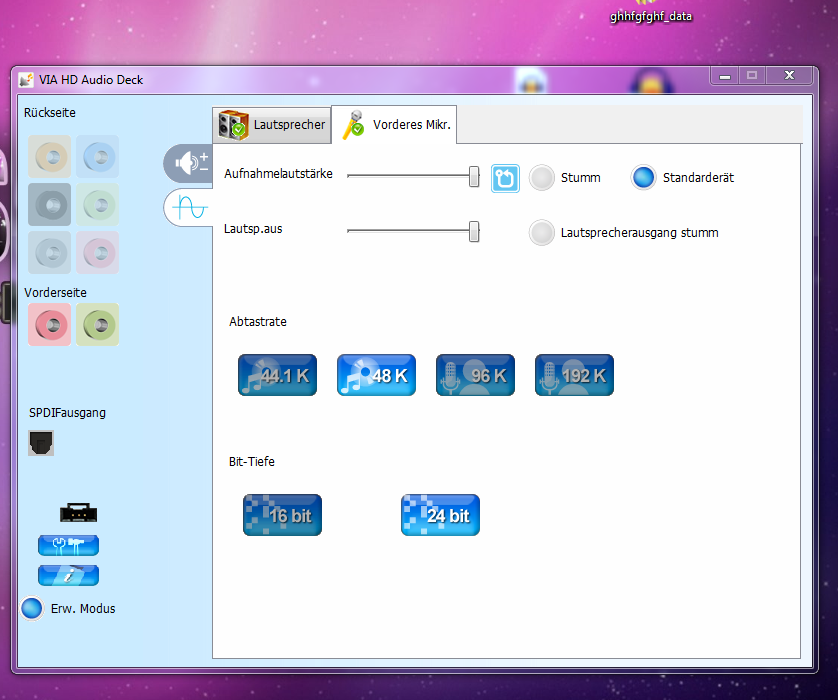Enable Lautsprecherausgang stumm
The width and height of the screenshot is (838, 700).
tap(542, 233)
